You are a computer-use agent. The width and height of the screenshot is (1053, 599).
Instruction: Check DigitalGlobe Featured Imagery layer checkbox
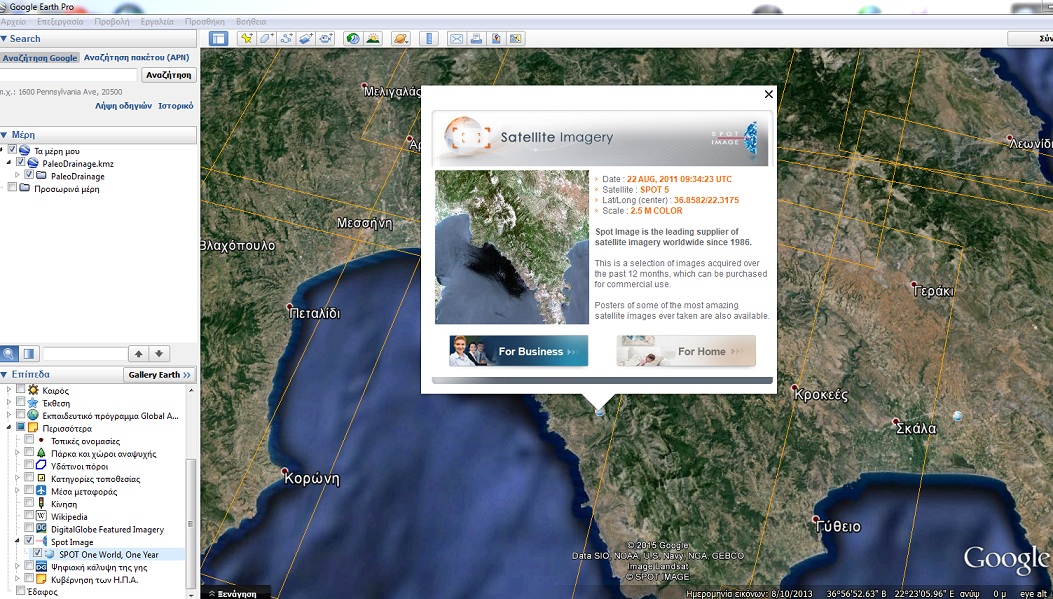pos(29,528)
